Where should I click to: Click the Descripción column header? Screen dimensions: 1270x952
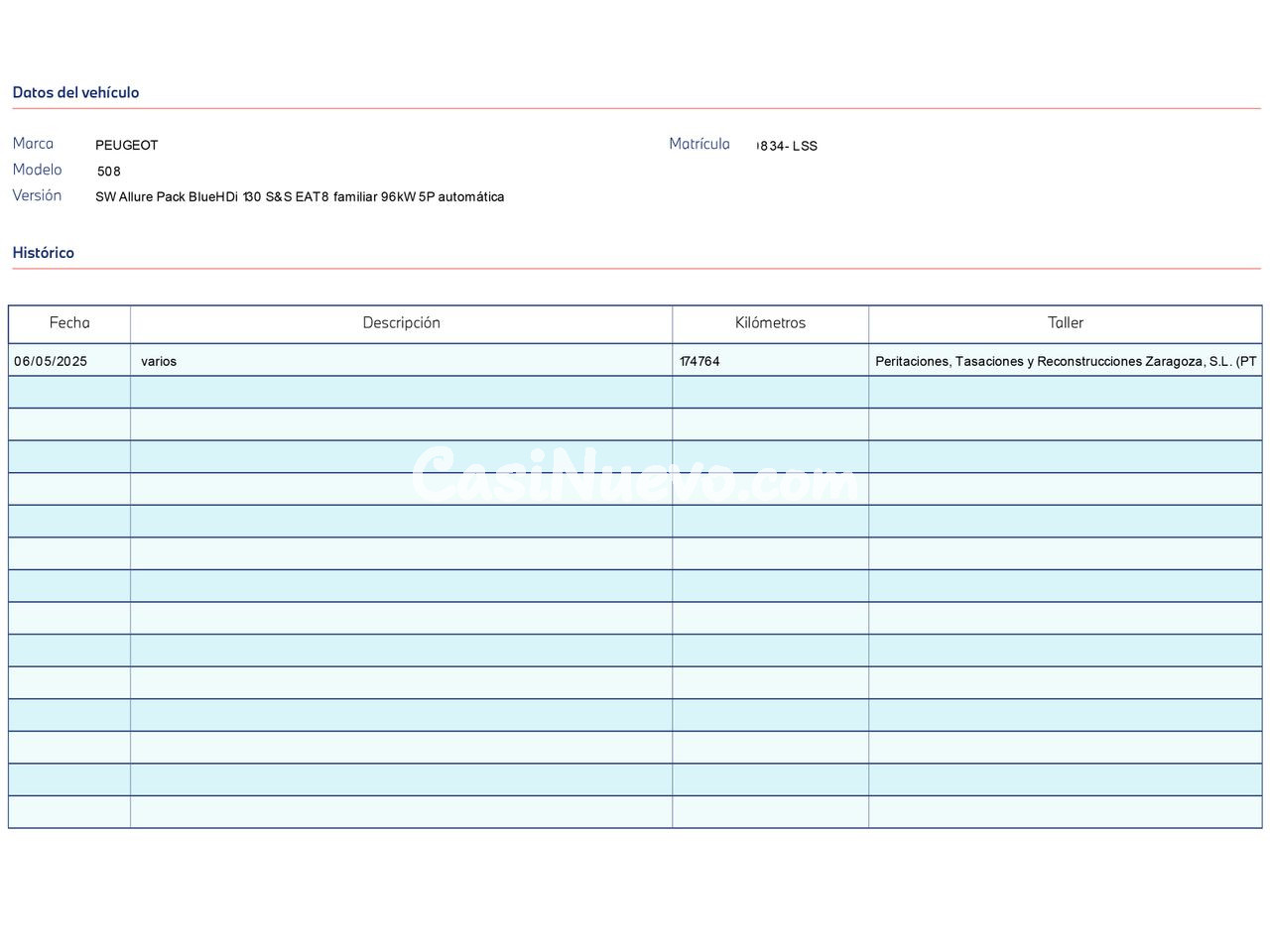pyautogui.click(x=401, y=323)
